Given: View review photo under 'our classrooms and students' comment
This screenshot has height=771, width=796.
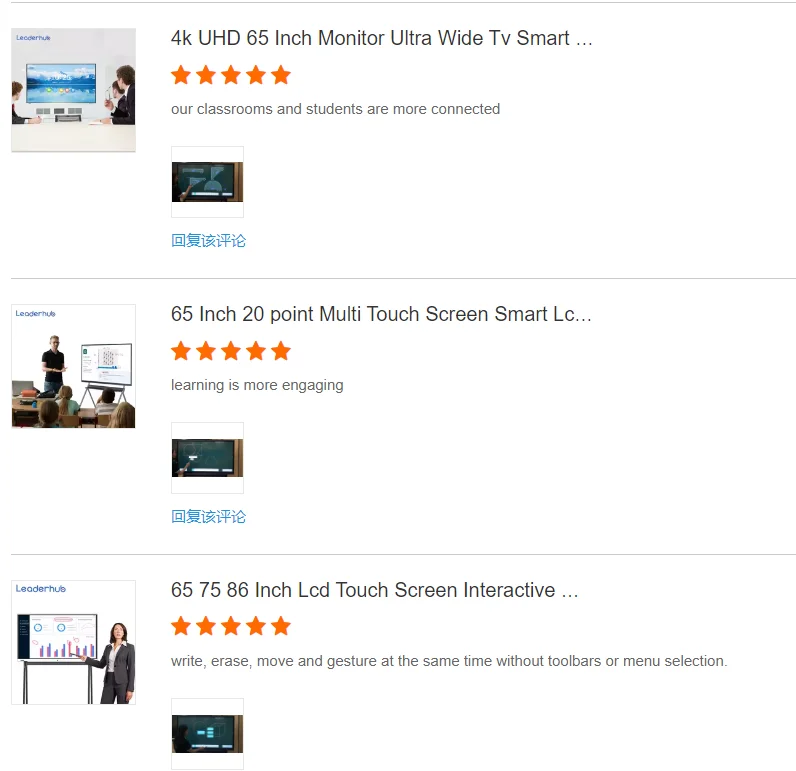Looking at the screenshot, I should click(208, 182).
